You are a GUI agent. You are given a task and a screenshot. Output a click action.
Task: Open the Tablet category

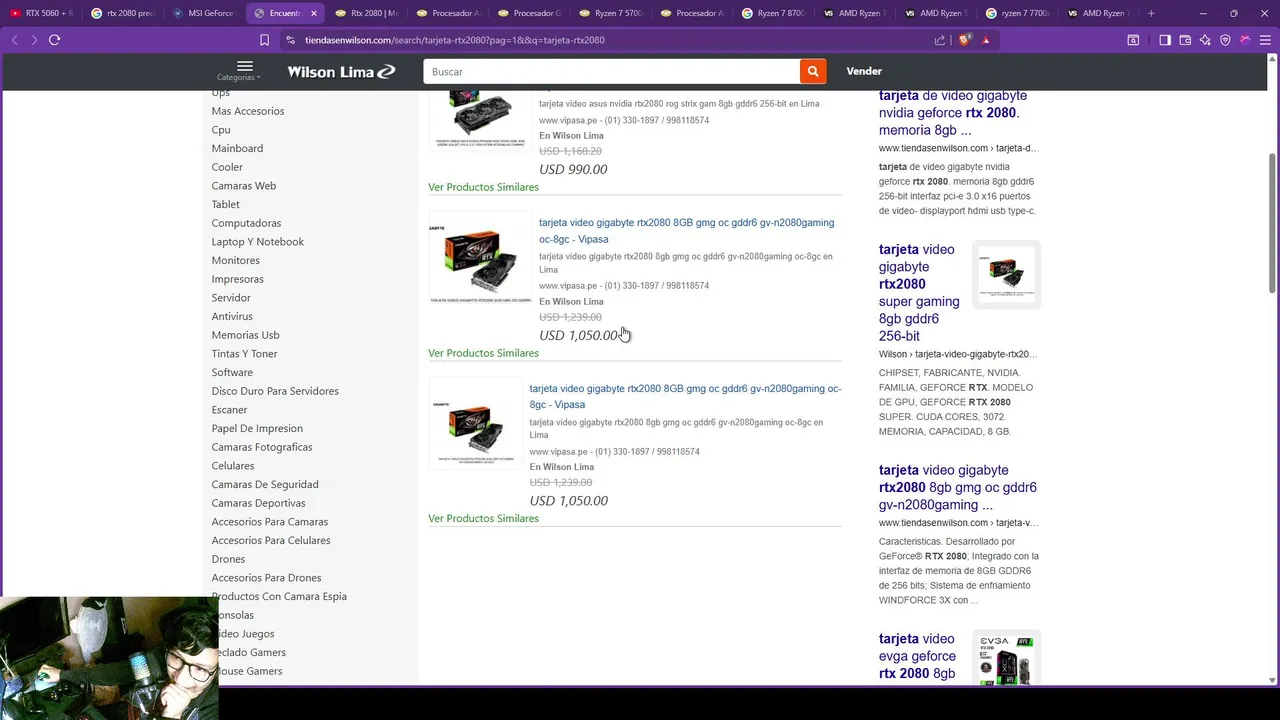click(225, 204)
